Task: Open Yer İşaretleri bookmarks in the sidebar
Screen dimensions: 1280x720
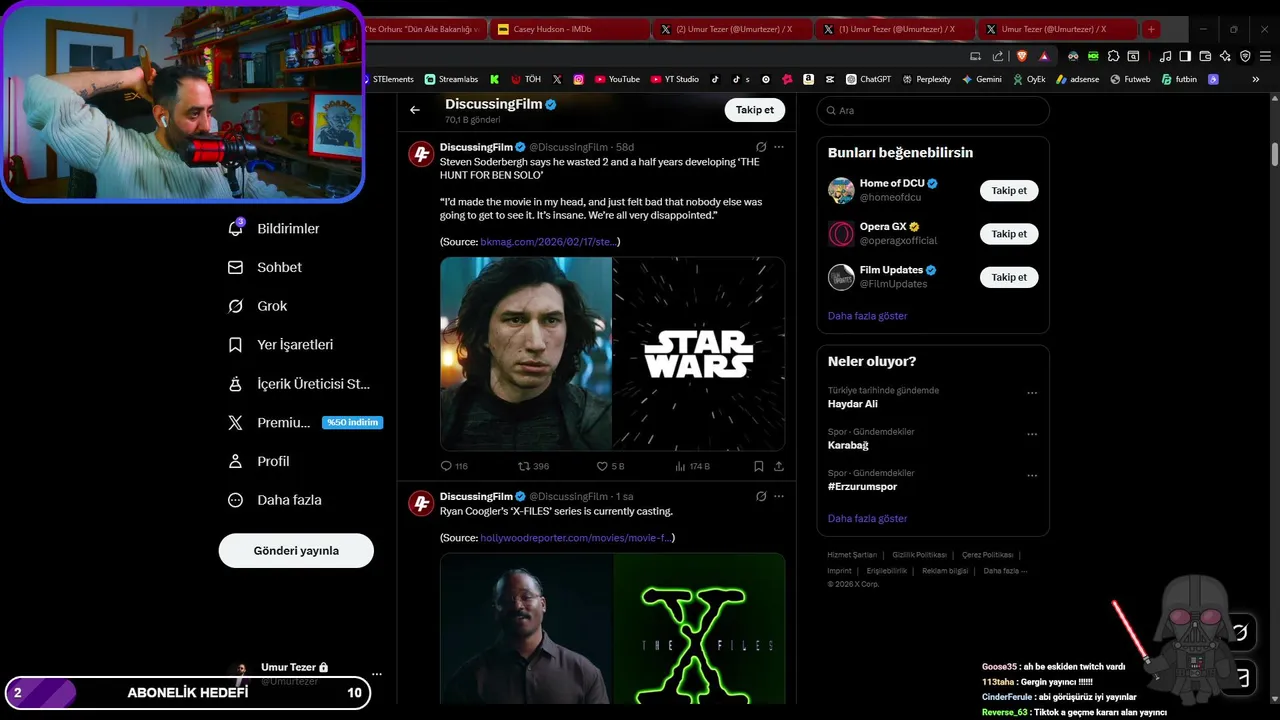Action: point(281,345)
